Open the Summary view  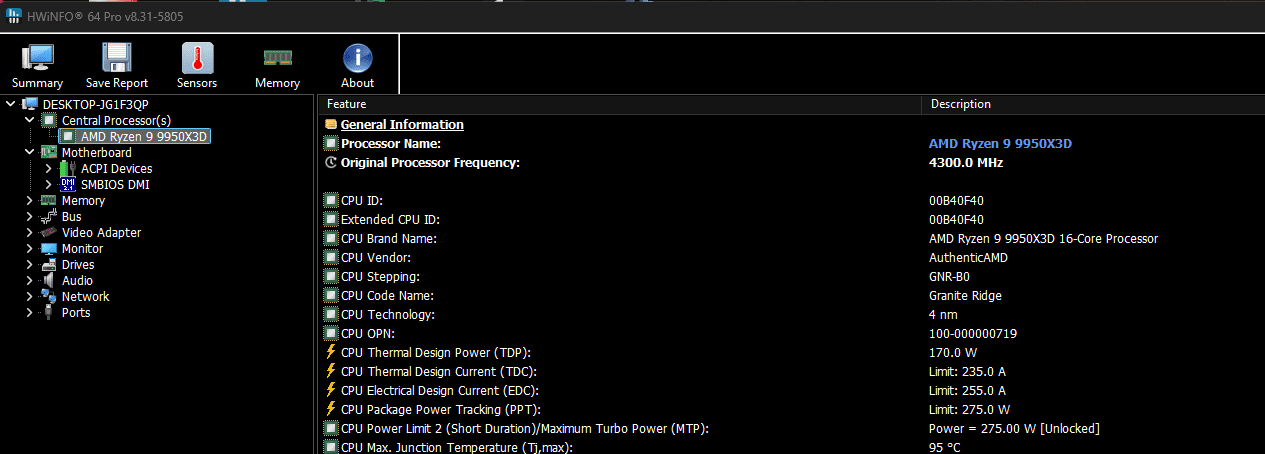[x=38, y=66]
